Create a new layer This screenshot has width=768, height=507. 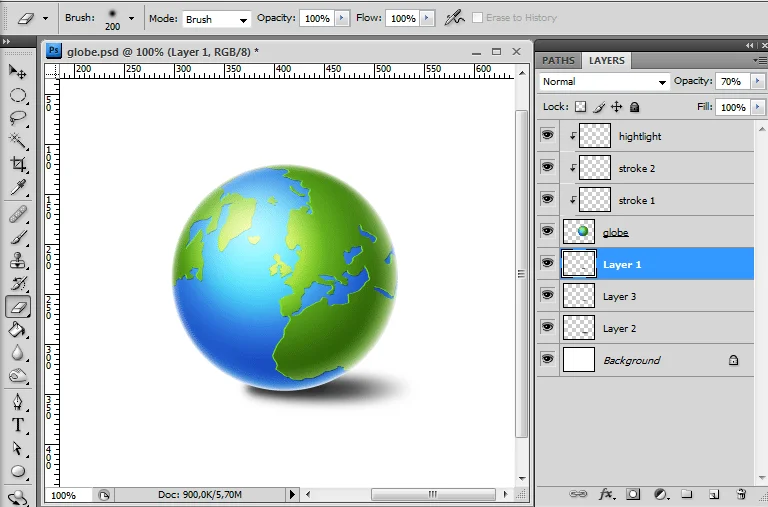click(714, 494)
